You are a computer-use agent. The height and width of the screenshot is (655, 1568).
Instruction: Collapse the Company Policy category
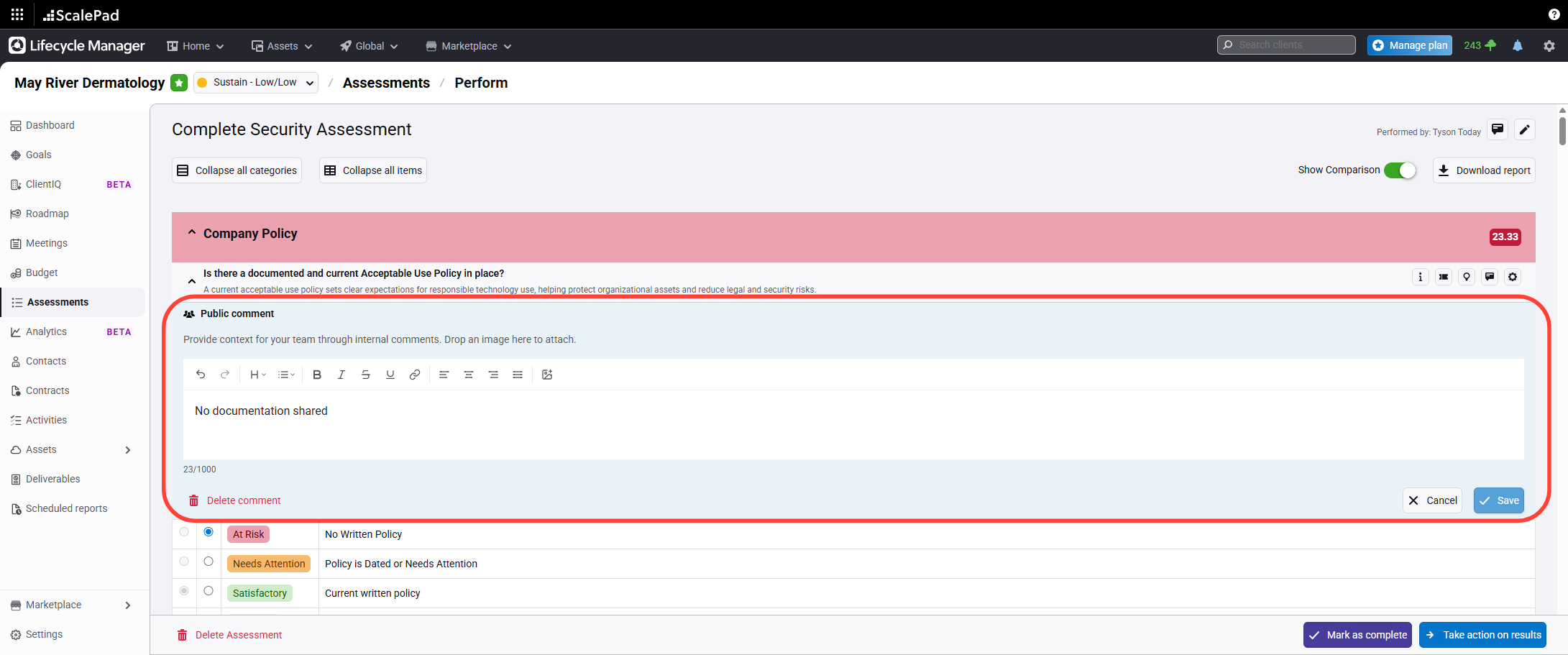(x=192, y=233)
